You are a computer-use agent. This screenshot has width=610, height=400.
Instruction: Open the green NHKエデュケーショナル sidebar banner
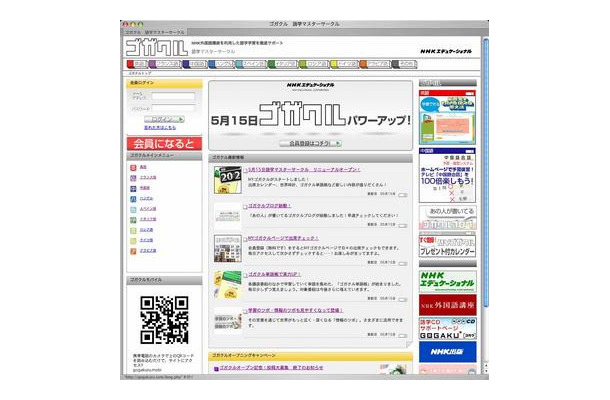coord(447,281)
